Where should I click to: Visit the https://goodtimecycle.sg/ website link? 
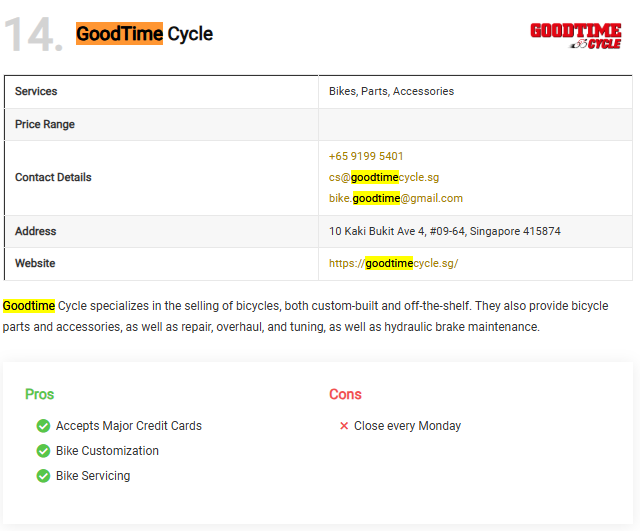click(393, 263)
